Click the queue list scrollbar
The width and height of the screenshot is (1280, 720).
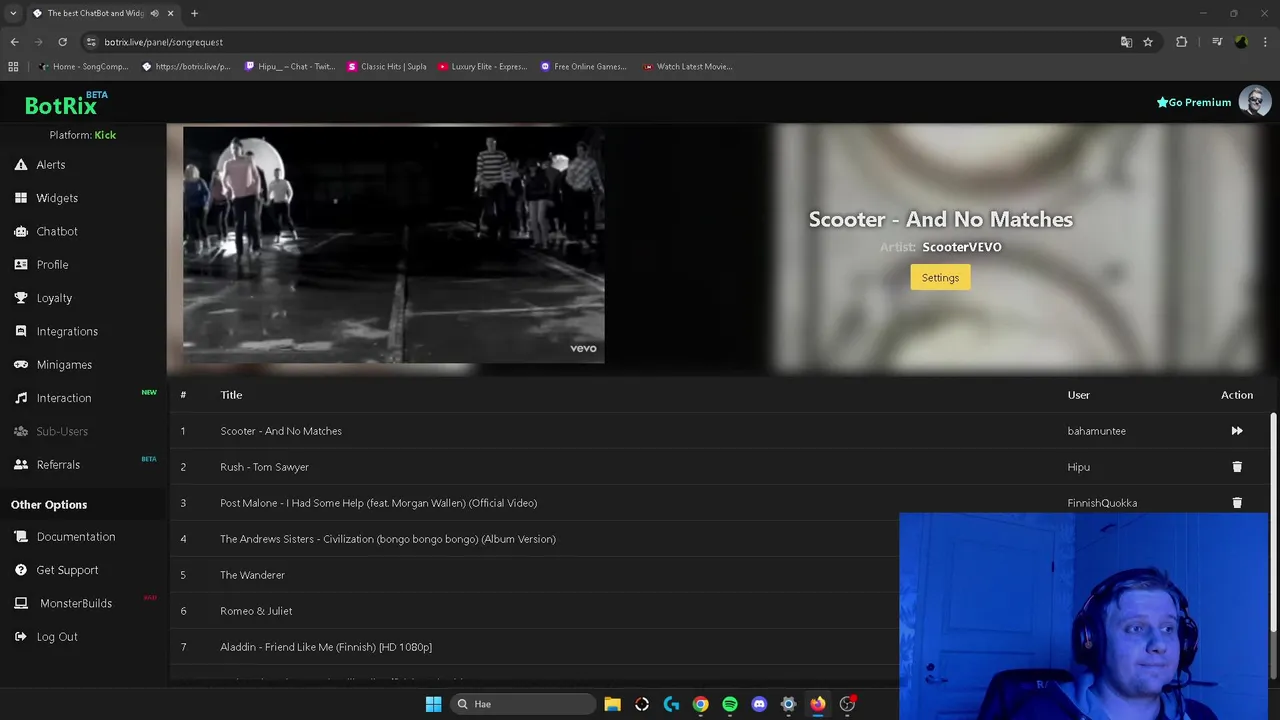click(x=1273, y=520)
